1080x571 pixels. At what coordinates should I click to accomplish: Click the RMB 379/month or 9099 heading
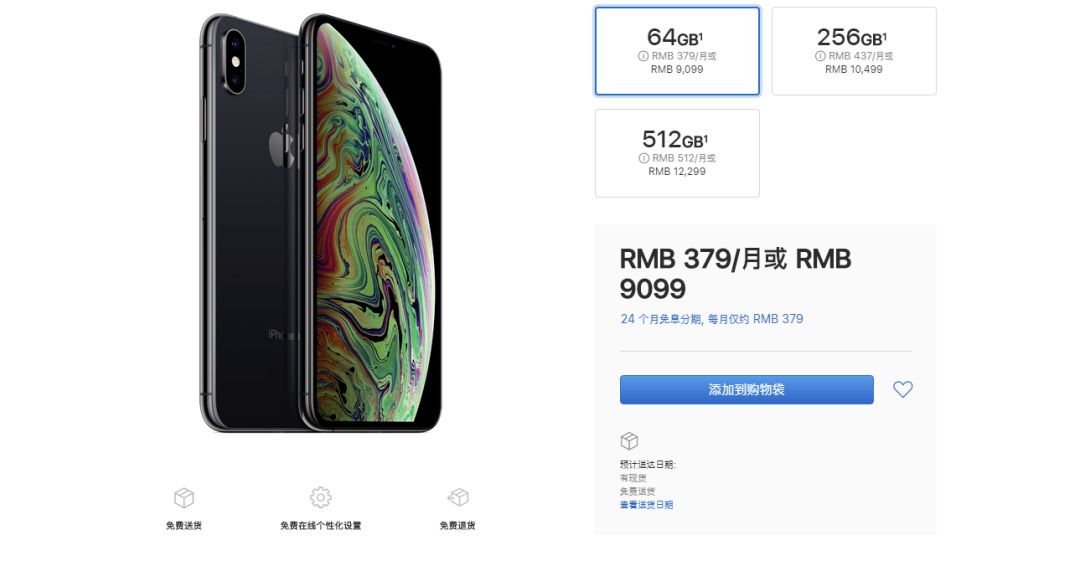[735, 273]
